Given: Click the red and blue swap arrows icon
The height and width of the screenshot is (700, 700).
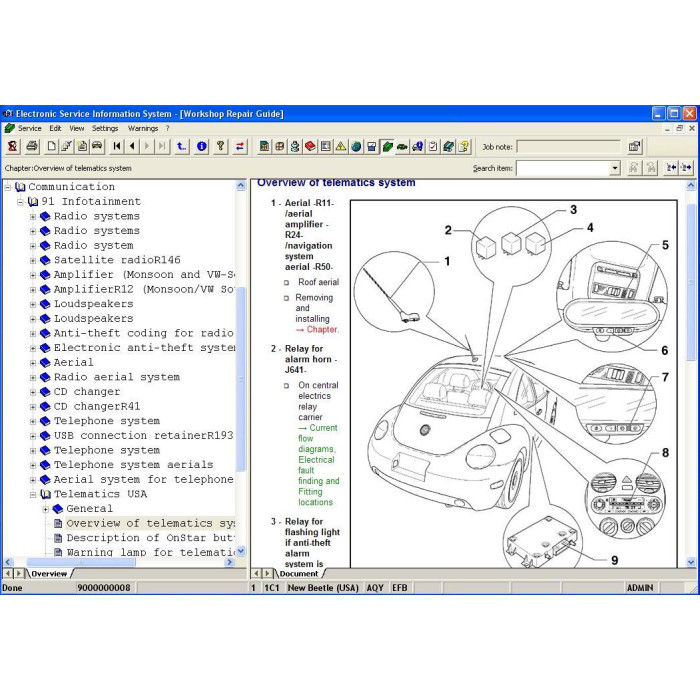Looking at the screenshot, I should click(240, 146).
